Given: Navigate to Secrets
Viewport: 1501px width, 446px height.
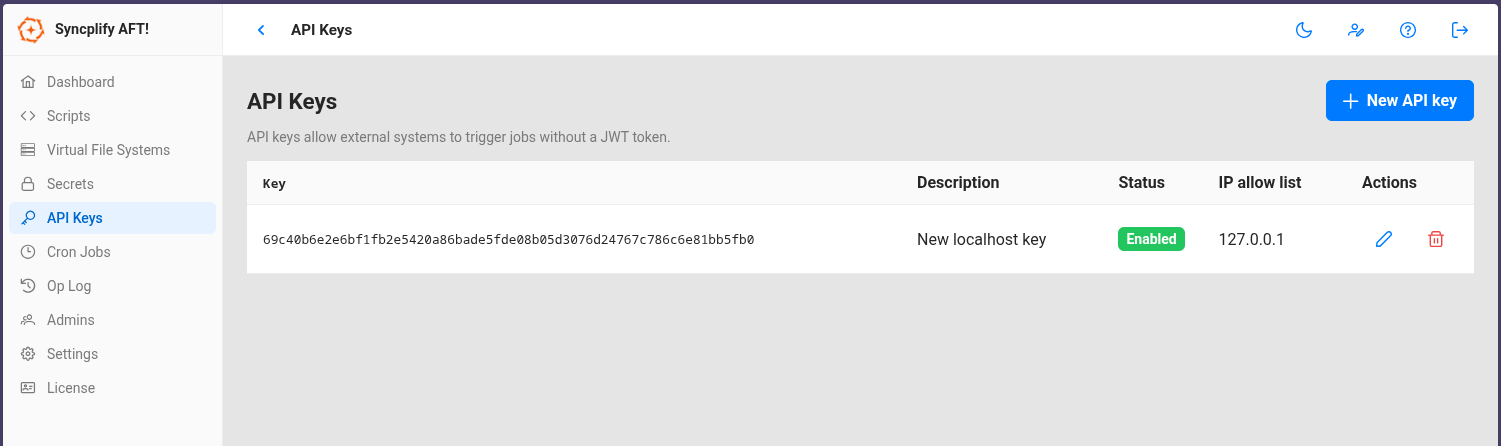Looking at the screenshot, I should 70,184.
